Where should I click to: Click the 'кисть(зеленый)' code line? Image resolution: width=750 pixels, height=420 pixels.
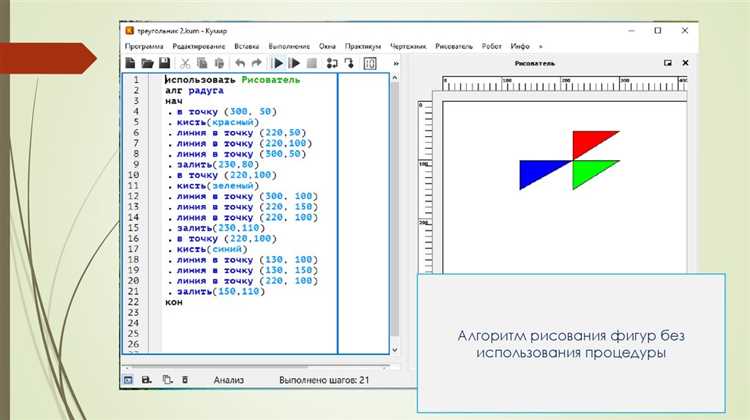pyautogui.click(x=218, y=186)
